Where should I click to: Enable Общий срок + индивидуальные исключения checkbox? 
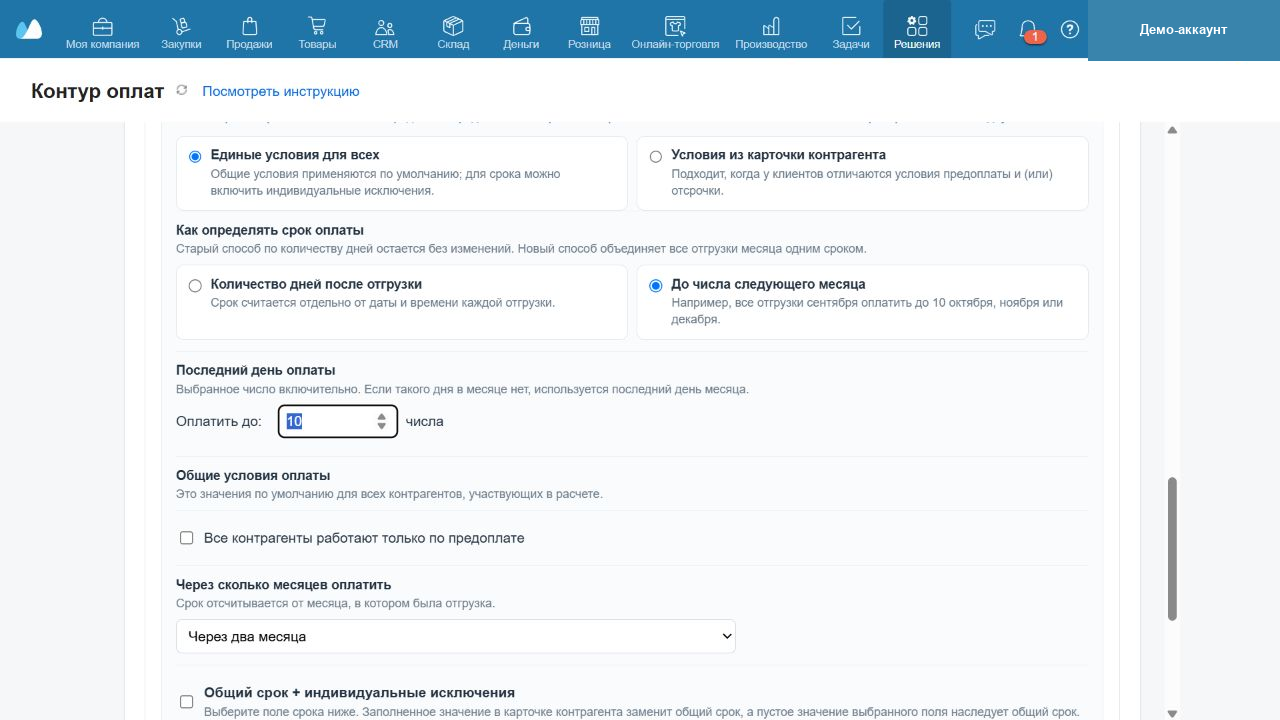point(186,702)
